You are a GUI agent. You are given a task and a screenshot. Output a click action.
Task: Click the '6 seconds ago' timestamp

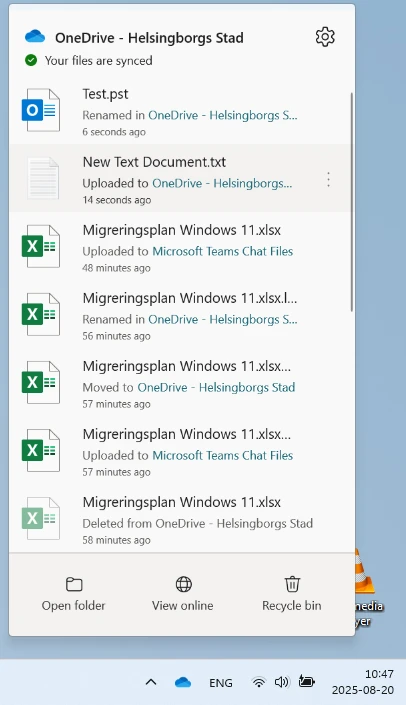[114, 132]
